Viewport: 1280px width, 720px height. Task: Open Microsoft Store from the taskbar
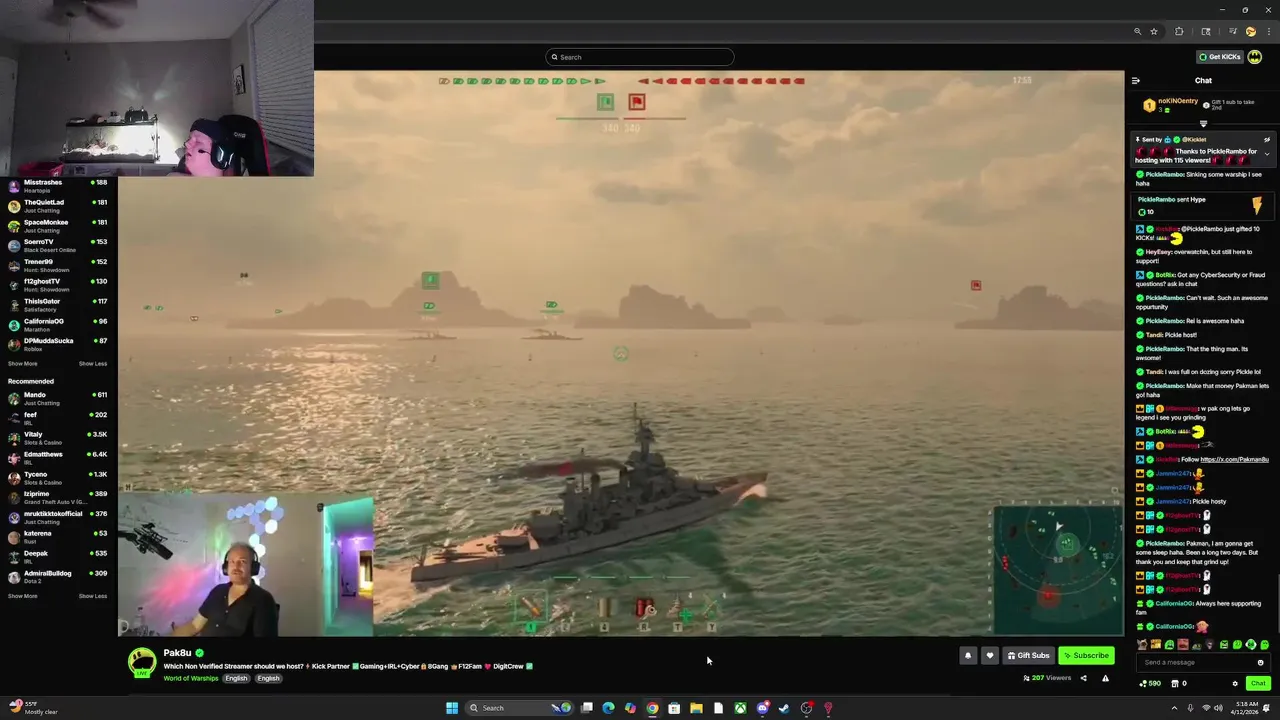point(674,708)
